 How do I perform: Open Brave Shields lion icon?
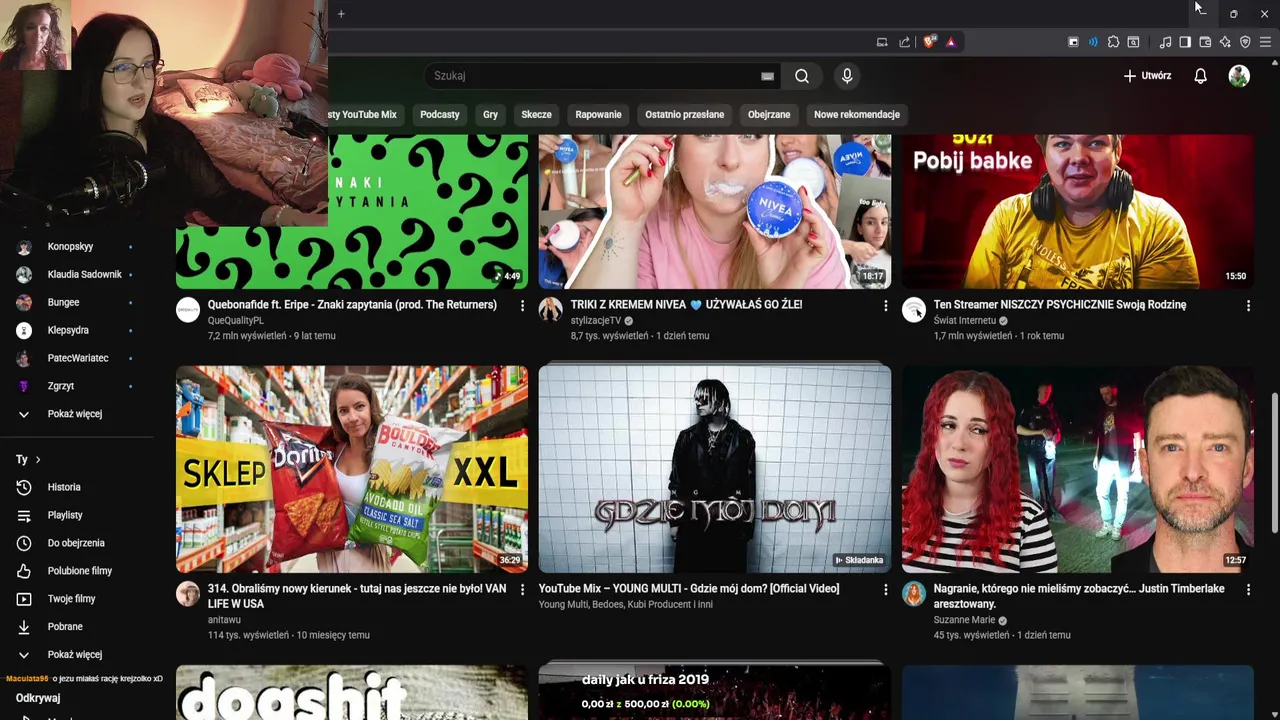(930, 42)
